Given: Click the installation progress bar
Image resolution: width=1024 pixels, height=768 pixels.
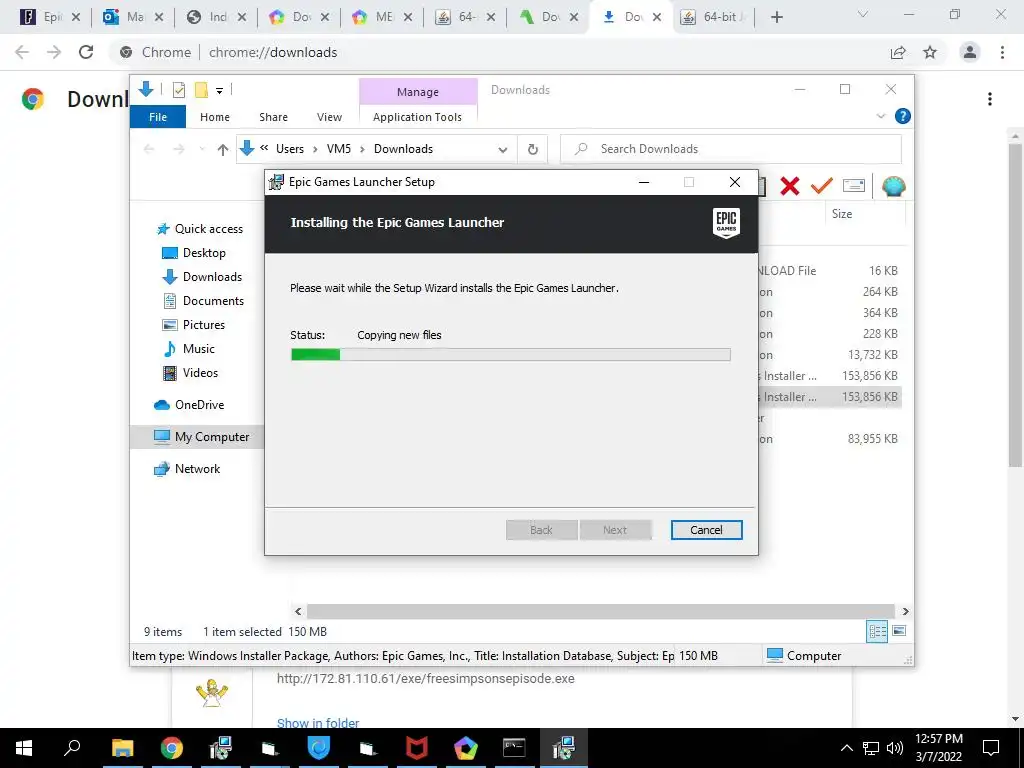Looking at the screenshot, I should click(x=510, y=355).
